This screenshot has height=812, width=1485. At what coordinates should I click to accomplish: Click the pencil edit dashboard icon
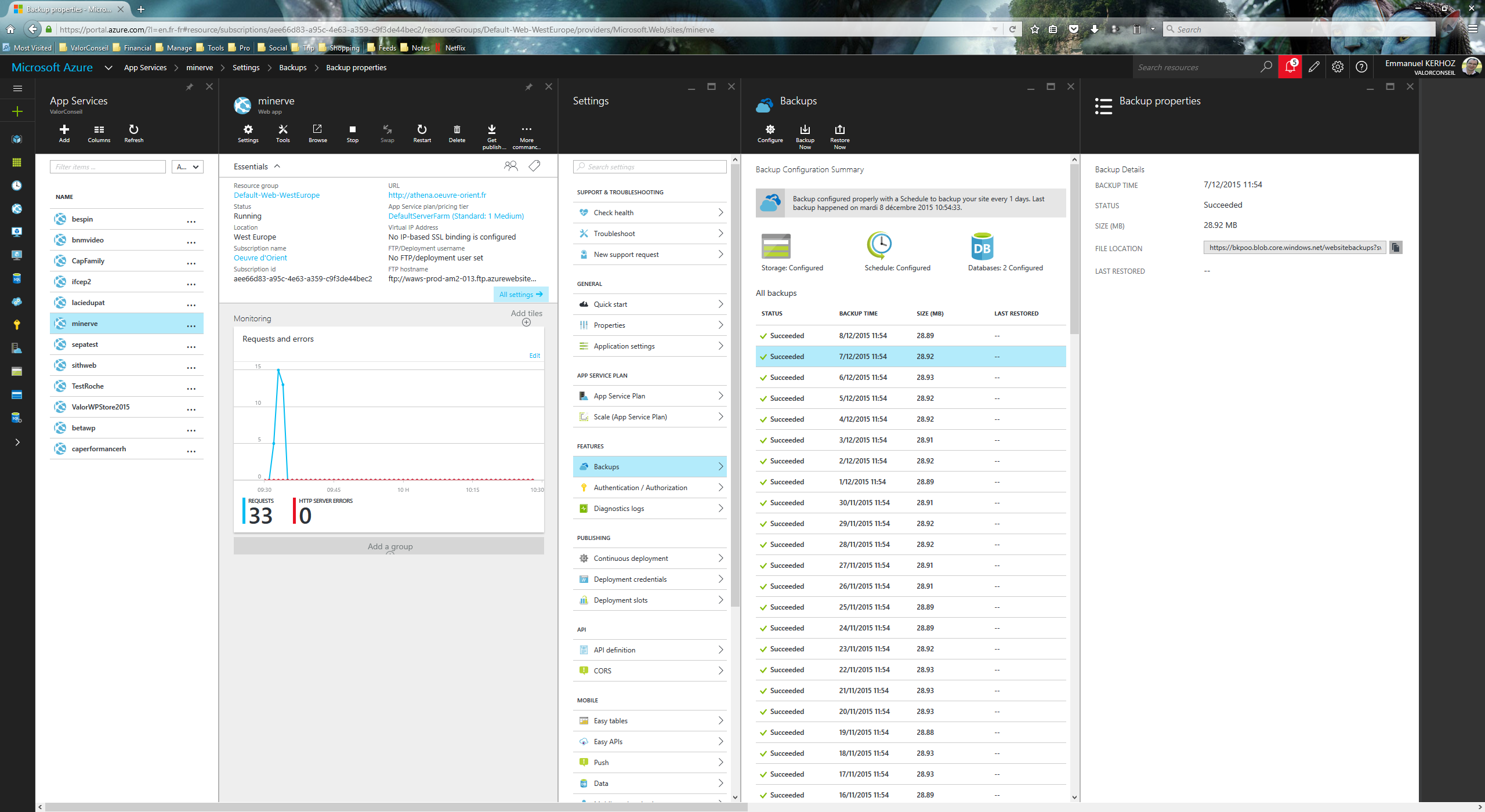pos(1314,67)
